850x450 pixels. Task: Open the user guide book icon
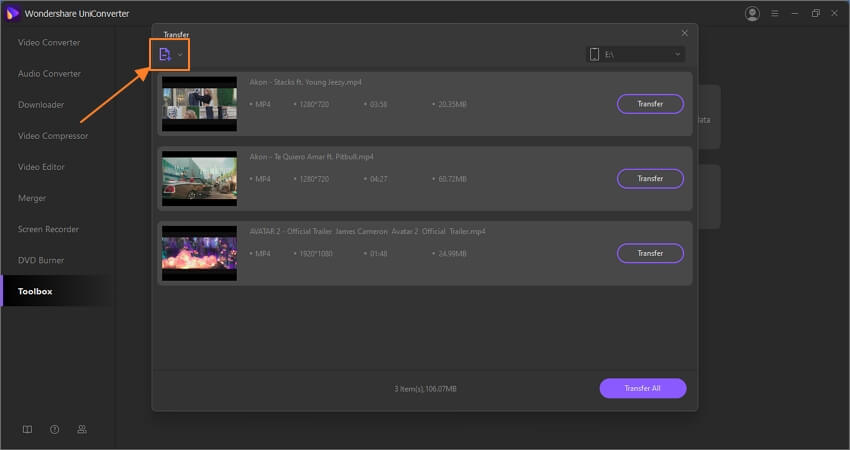tap(27, 429)
